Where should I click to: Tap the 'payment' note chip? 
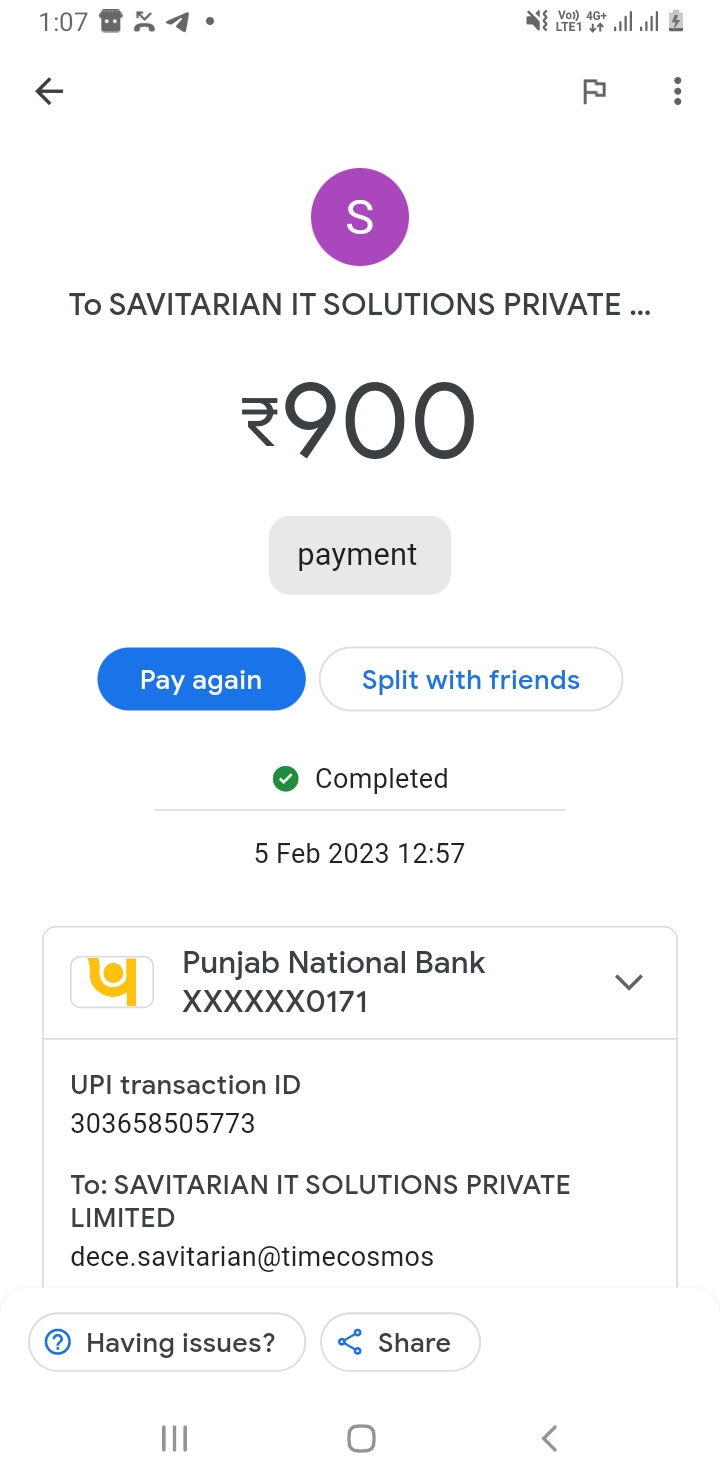[359, 555]
